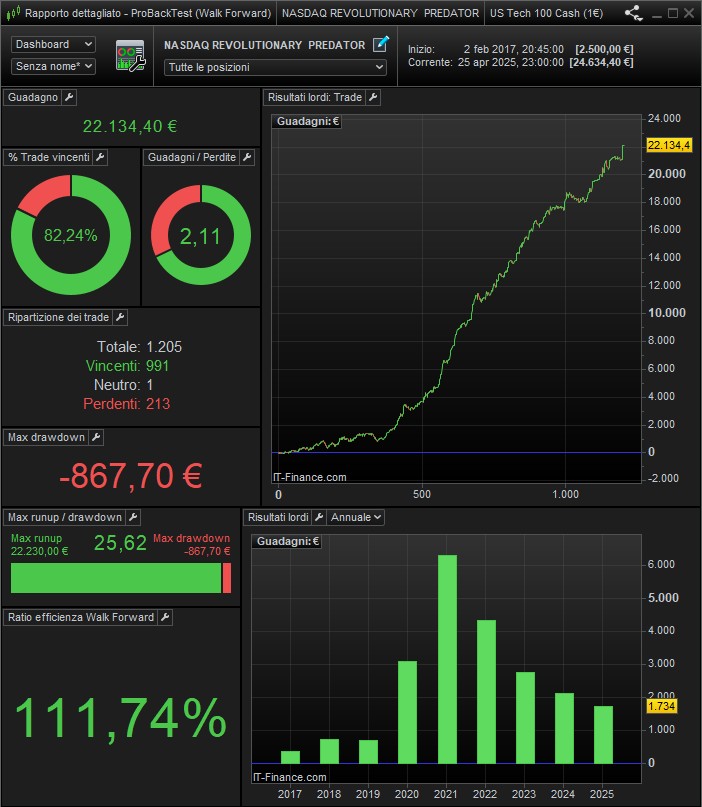Open the Annuale period dropdown
702x807 pixels.
click(x=356, y=517)
